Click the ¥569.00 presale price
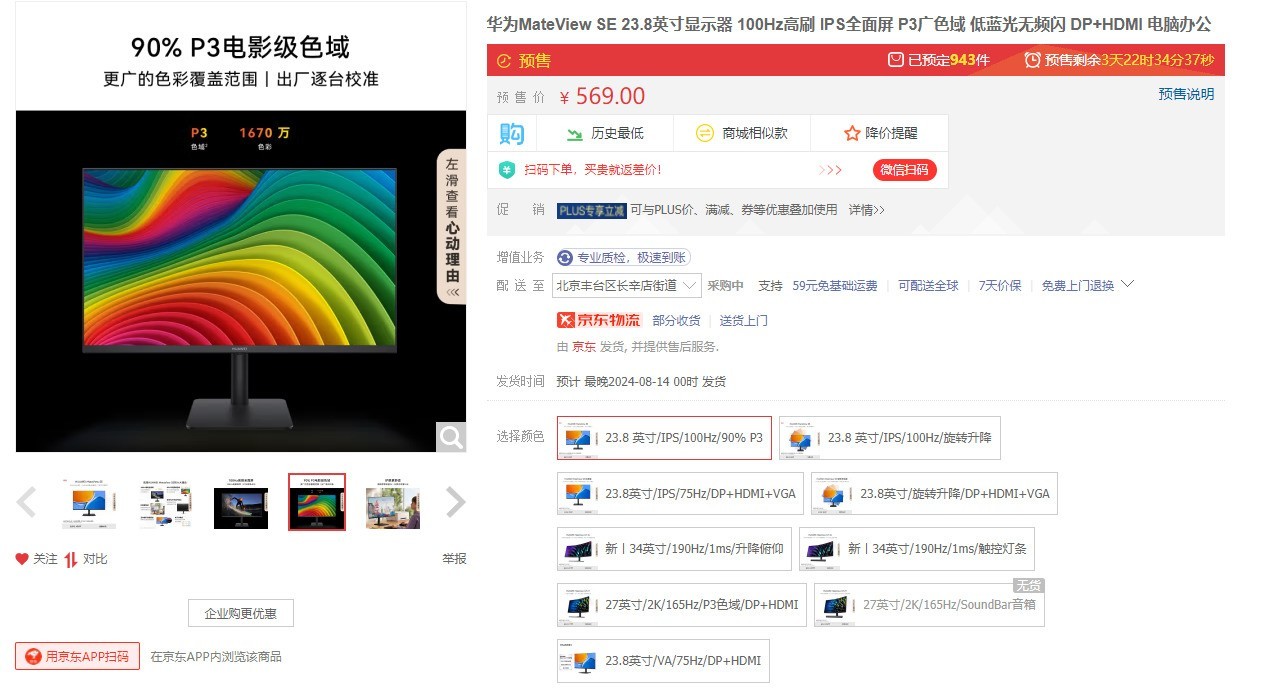The image size is (1262, 695). point(602,96)
